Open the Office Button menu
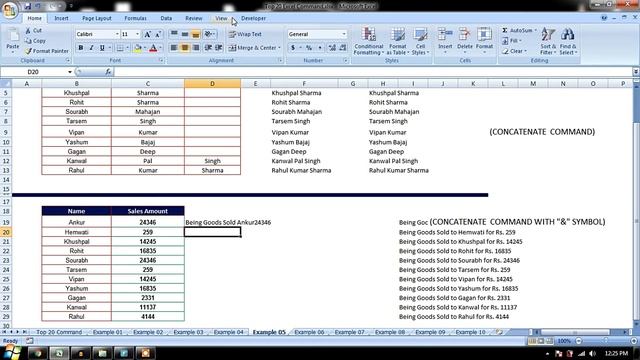640x360 pixels. pos(9,9)
